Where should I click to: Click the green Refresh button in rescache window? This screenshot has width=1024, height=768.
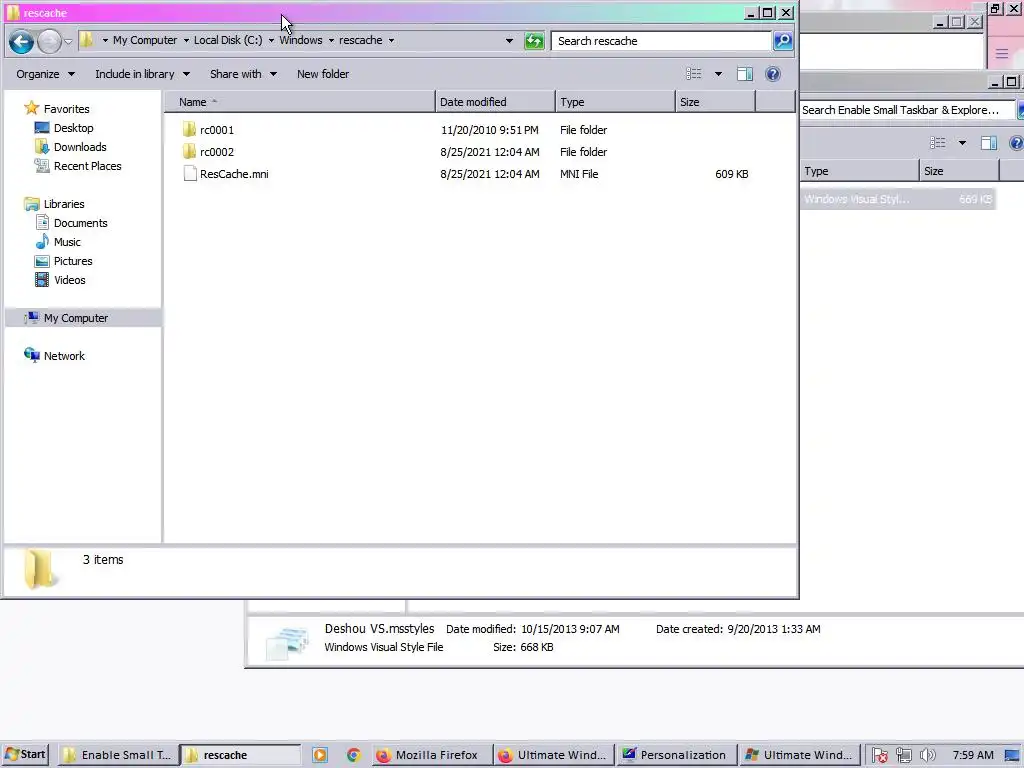click(x=534, y=41)
